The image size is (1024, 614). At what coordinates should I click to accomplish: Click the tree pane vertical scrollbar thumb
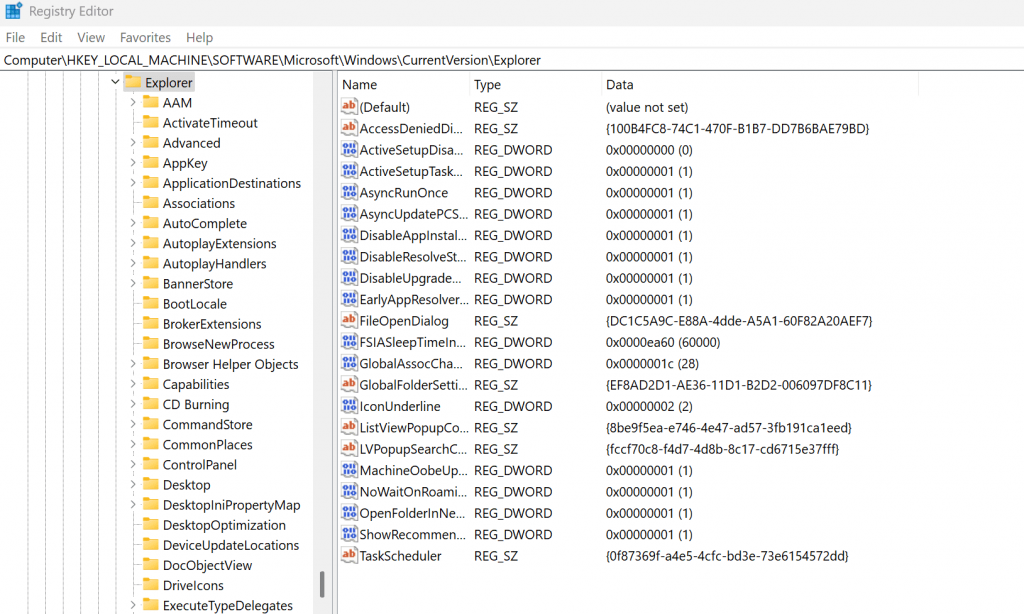coord(322,585)
